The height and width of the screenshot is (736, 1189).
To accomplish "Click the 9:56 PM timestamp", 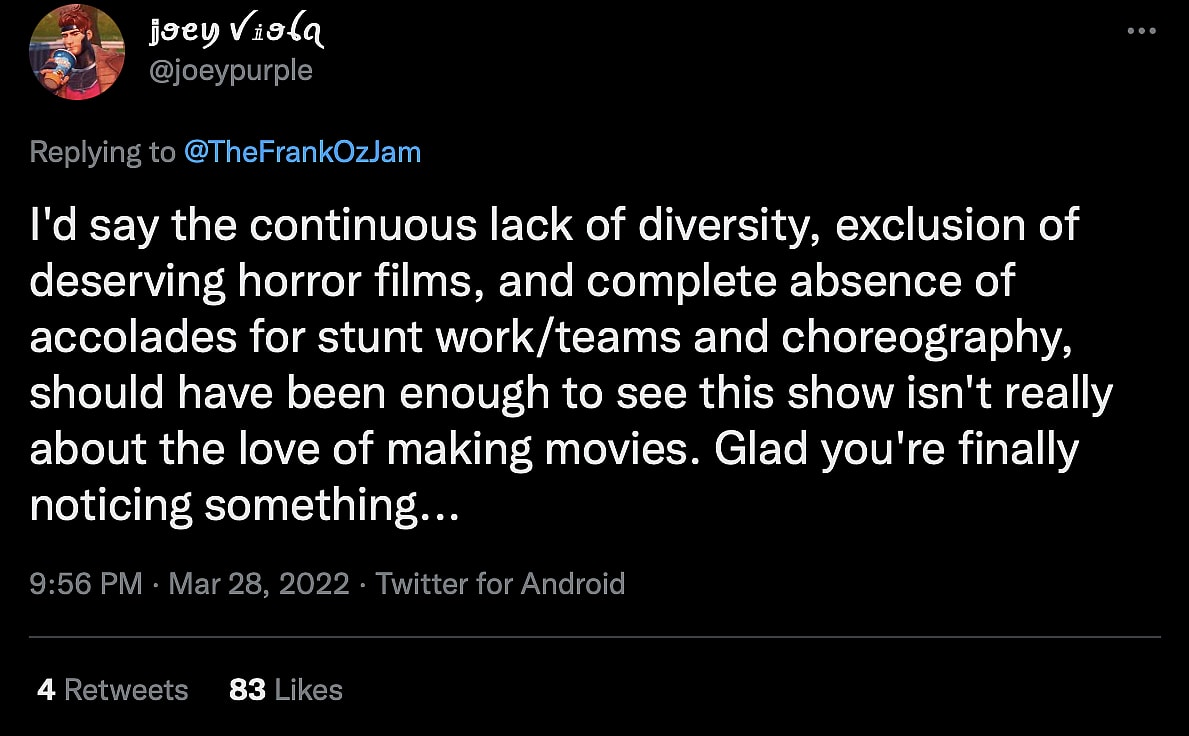I will (x=86, y=583).
